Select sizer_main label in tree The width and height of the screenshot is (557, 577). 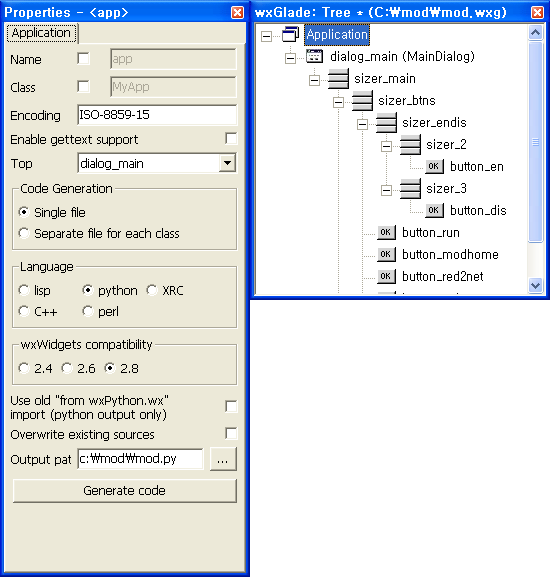click(385, 78)
